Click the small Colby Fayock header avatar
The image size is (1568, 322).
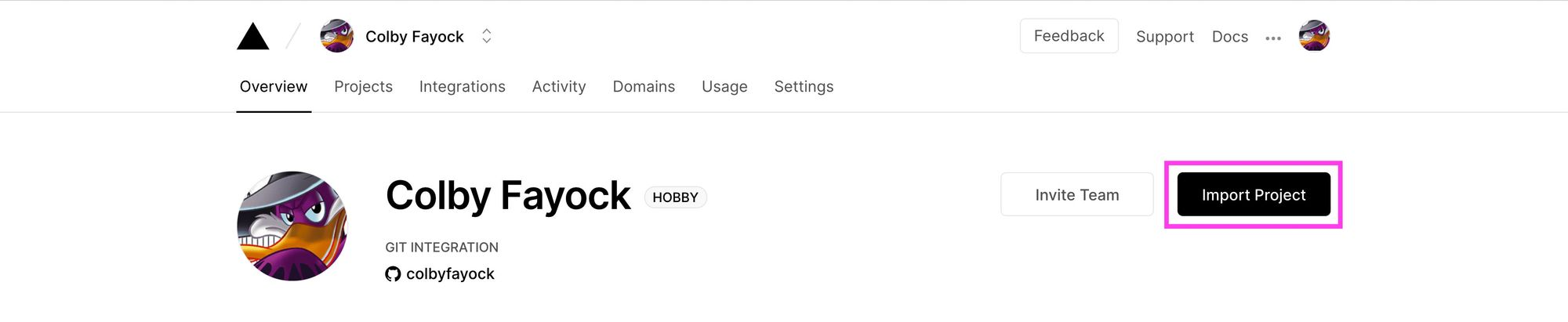(337, 36)
